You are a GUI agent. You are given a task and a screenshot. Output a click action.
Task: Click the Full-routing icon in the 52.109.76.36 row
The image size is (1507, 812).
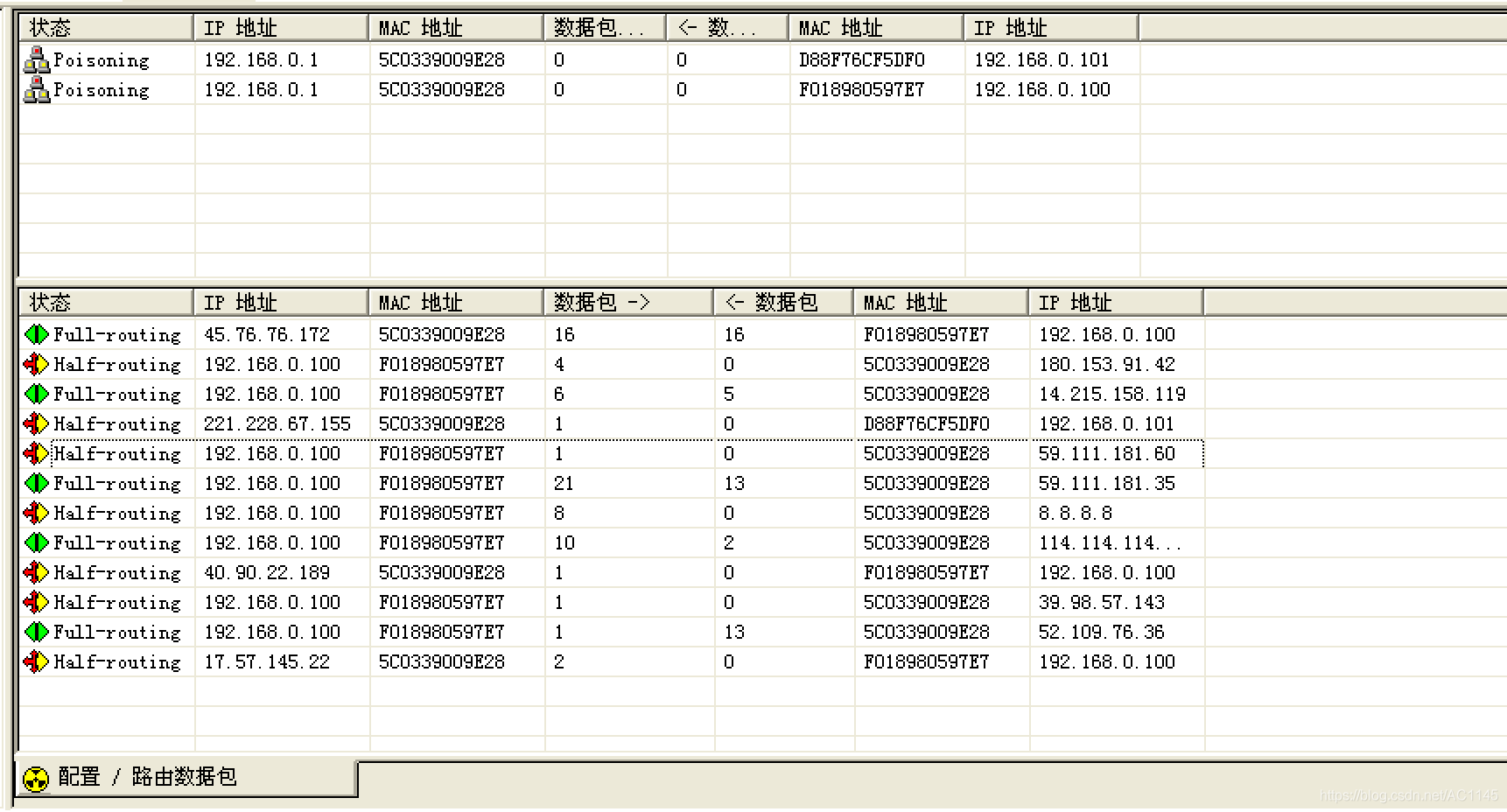[37, 632]
